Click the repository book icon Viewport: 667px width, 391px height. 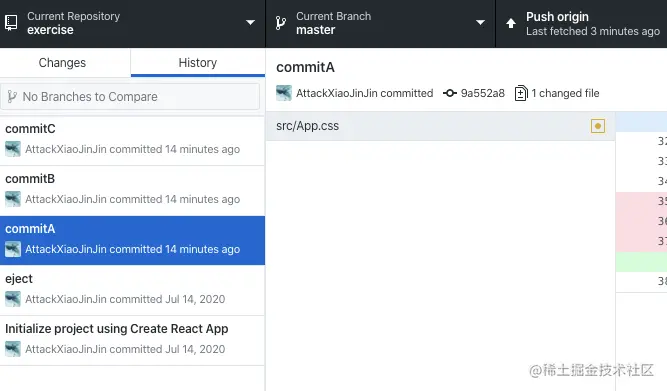pyautogui.click(x=11, y=23)
